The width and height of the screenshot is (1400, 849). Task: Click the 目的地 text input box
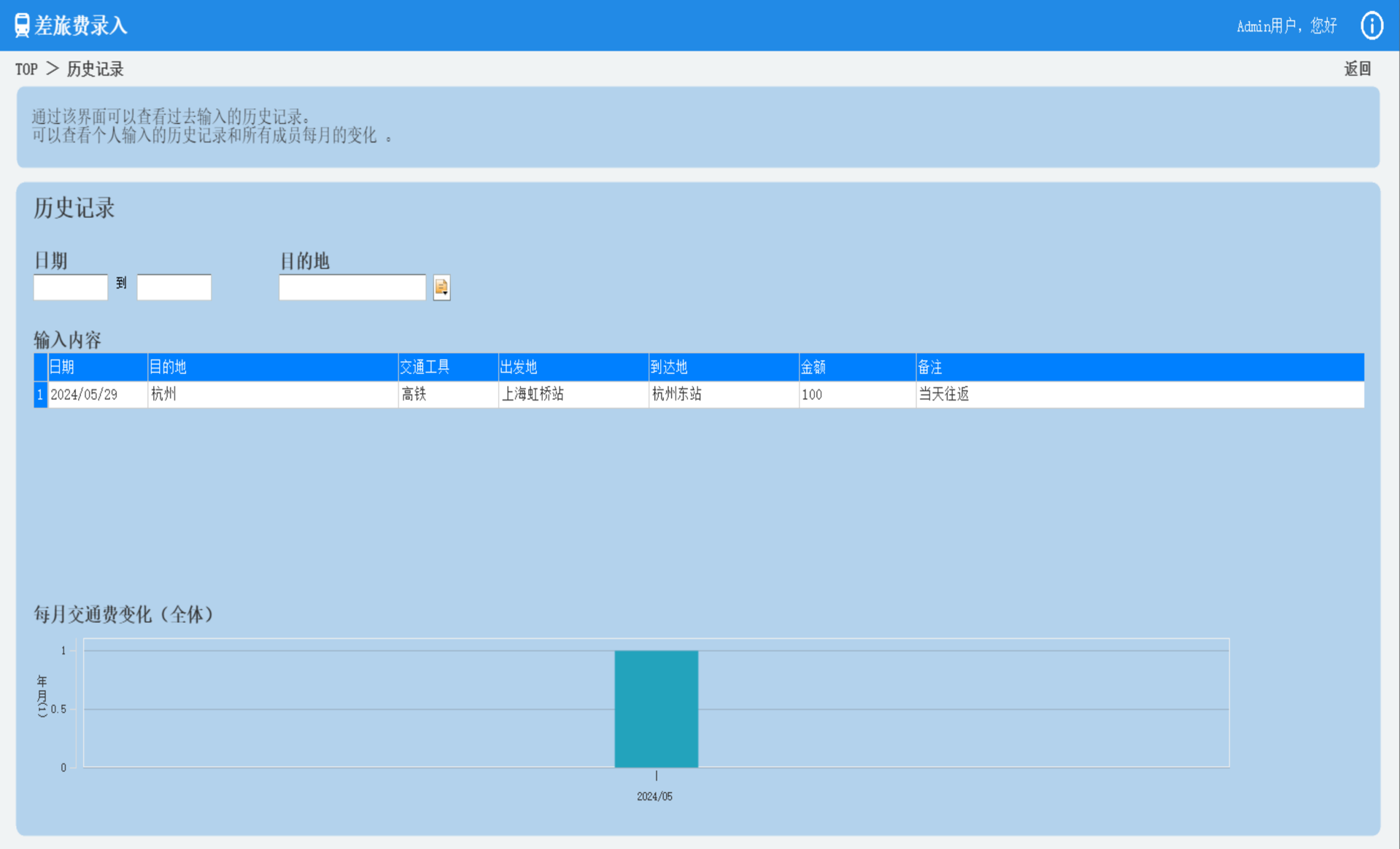tap(352, 287)
